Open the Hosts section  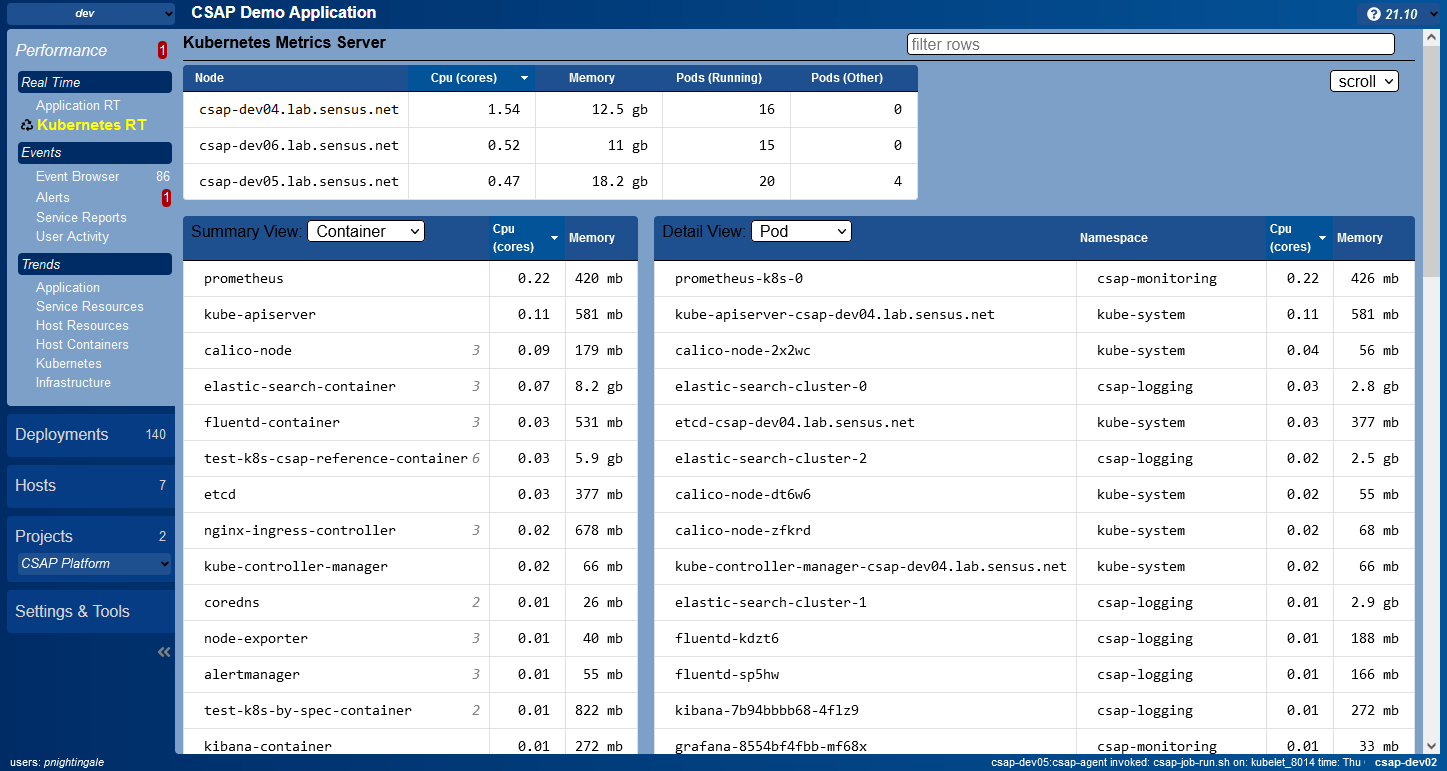(x=91, y=486)
